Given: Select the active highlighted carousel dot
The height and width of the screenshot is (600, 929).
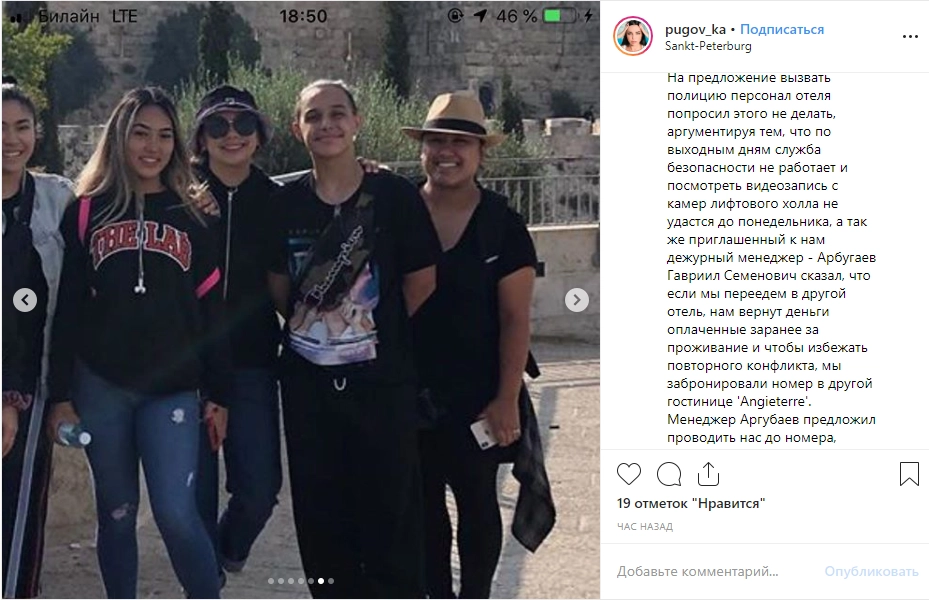Looking at the screenshot, I should 321,581.
